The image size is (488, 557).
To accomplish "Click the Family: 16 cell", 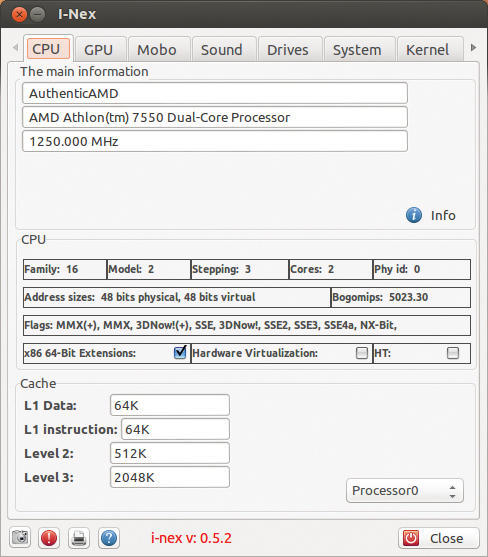I will [x=65, y=269].
